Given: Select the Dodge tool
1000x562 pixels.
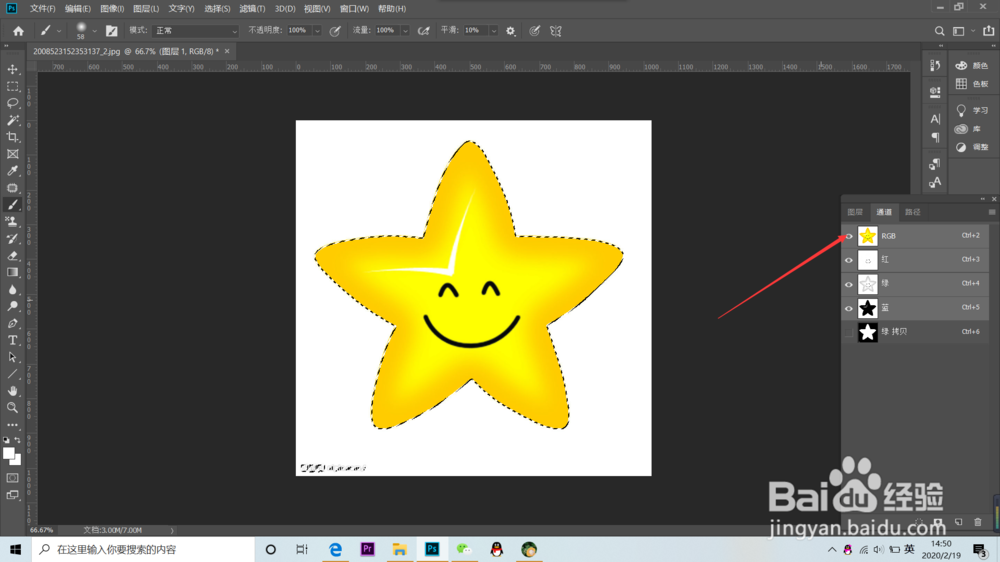Looking at the screenshot, I should (12, 306).
